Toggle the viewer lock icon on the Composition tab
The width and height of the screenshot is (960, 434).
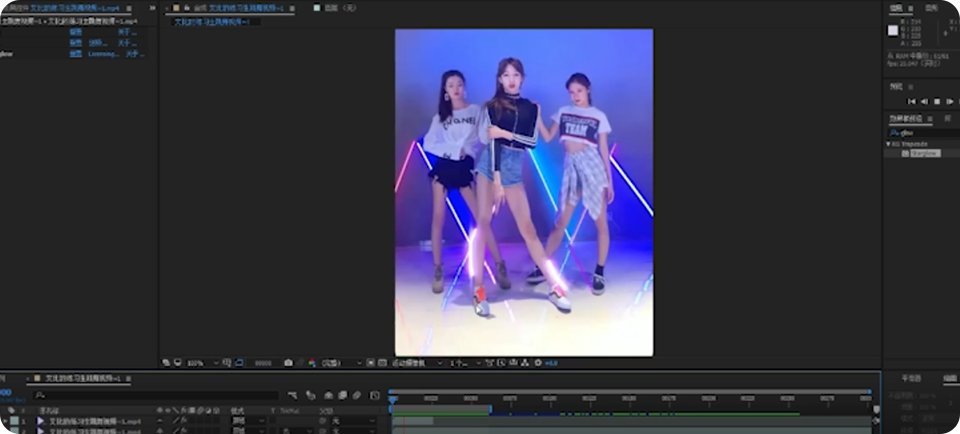(x=186, y=9)
